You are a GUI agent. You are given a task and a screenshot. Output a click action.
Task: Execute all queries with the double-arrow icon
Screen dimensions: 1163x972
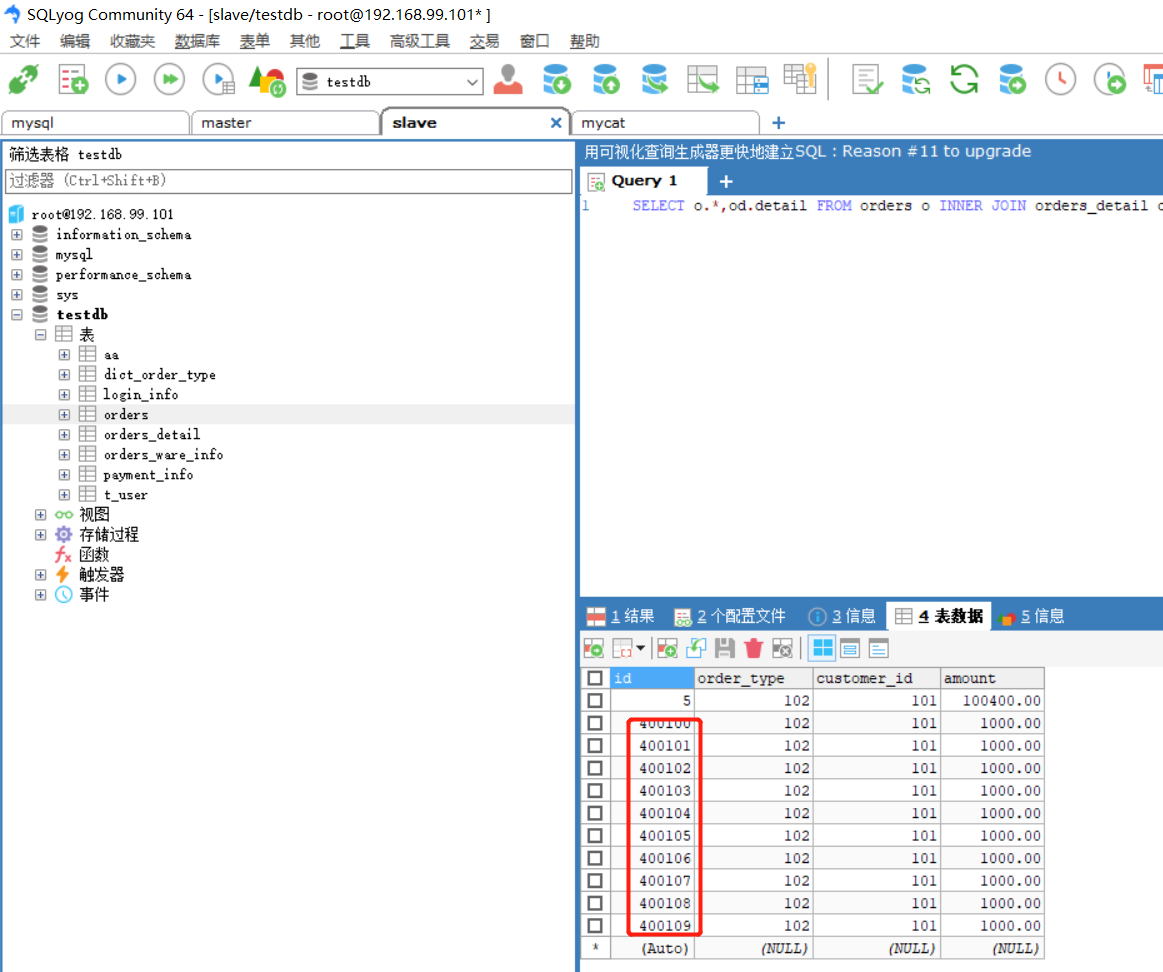(169, 79)
